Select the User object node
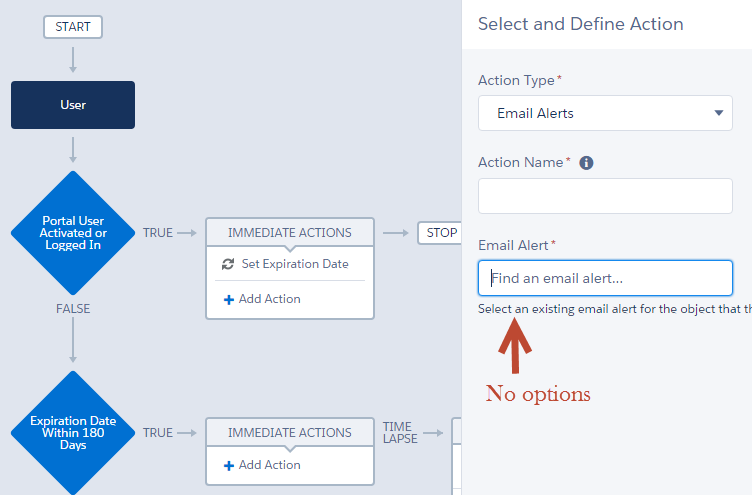The width and height of the screenshot is (752, 495). coord(73,105)
